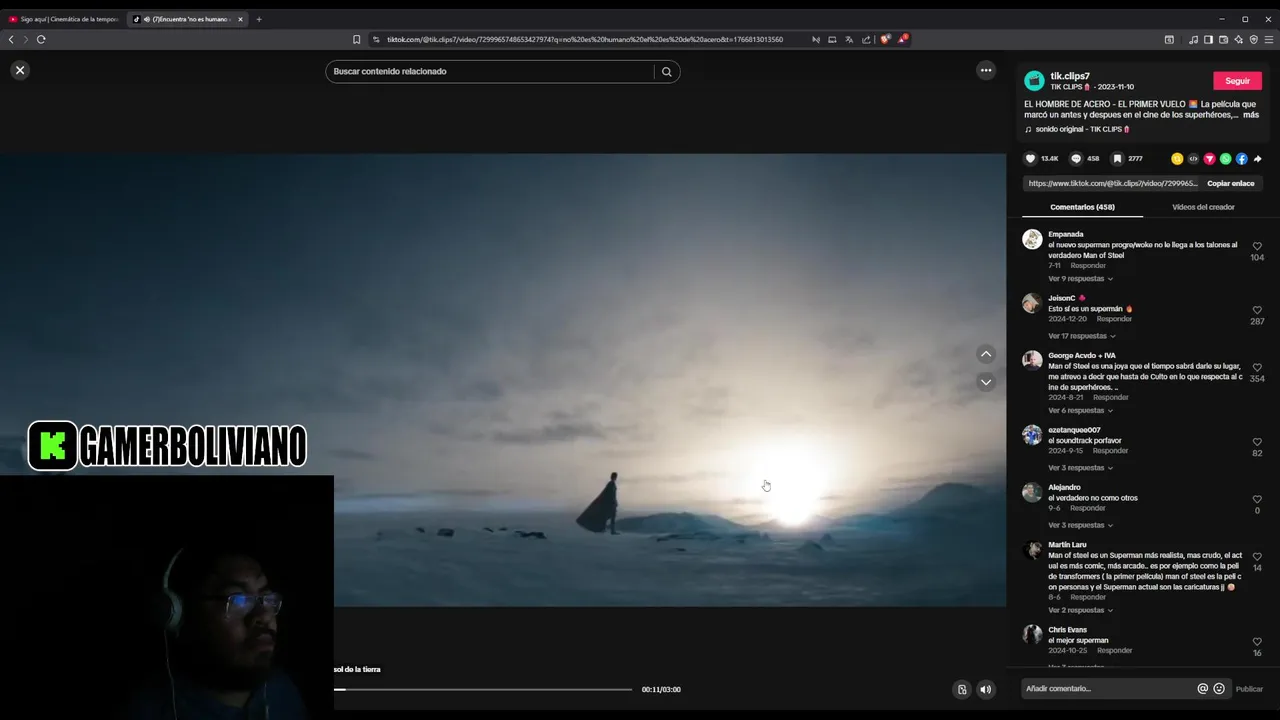Open sonido original - TIK CLIPS link
The width and height of the screenshot is (1280, 720).
pos(1083,129)
